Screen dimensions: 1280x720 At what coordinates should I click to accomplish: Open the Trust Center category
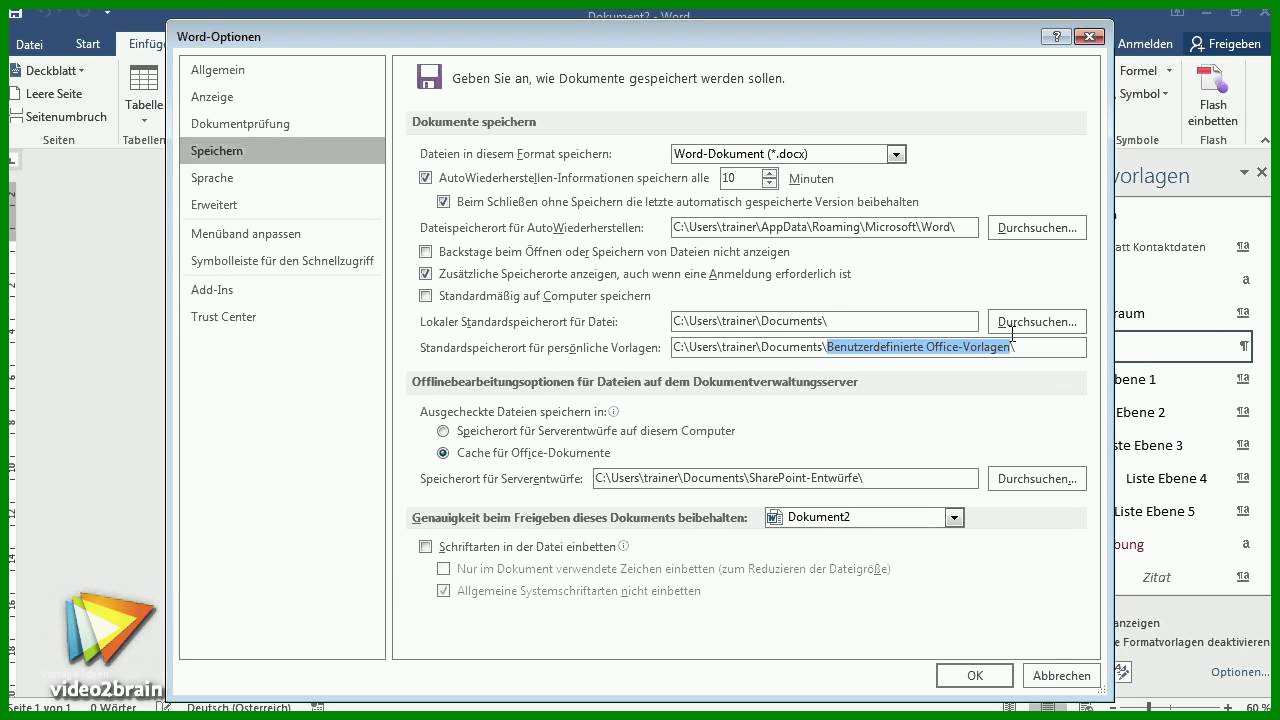(282, 317)
